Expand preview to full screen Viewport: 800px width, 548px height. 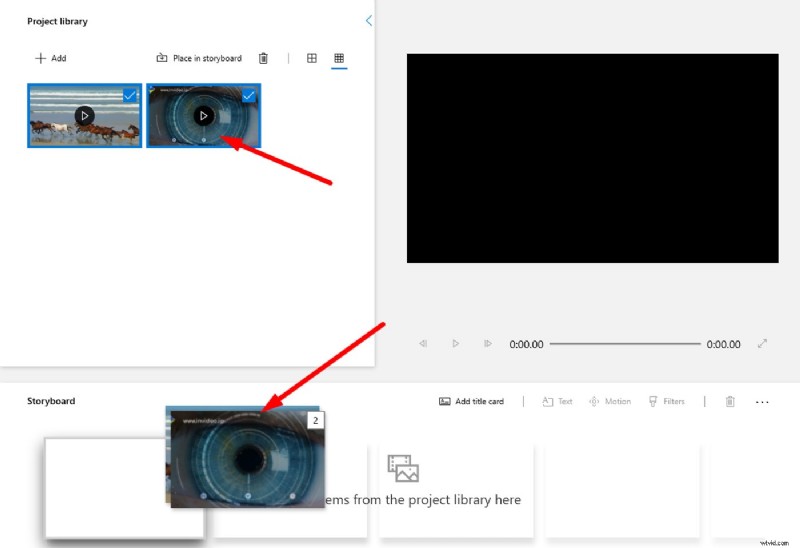click(762, 344)
